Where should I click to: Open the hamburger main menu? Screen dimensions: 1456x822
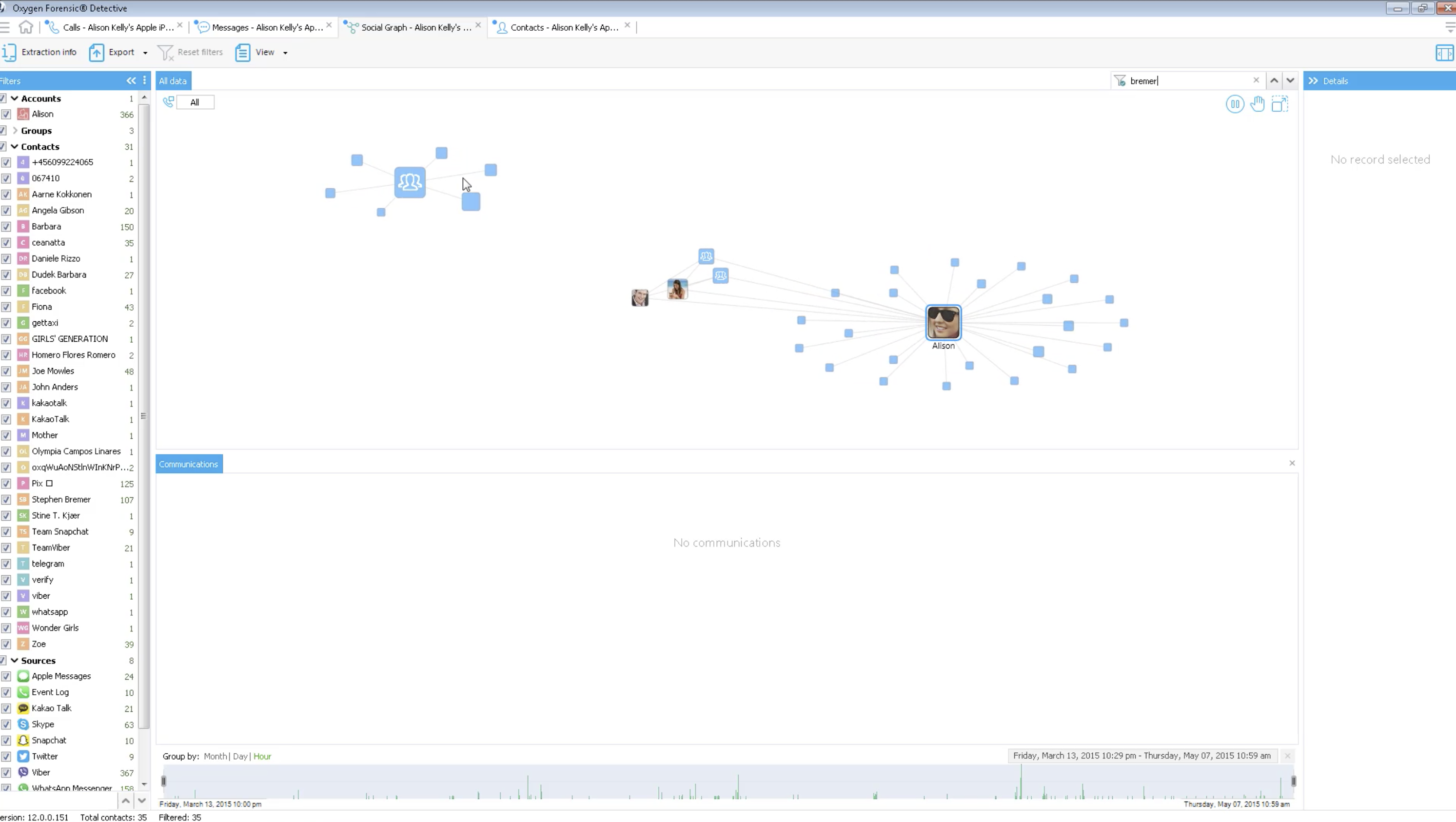[x=4, y=27]
